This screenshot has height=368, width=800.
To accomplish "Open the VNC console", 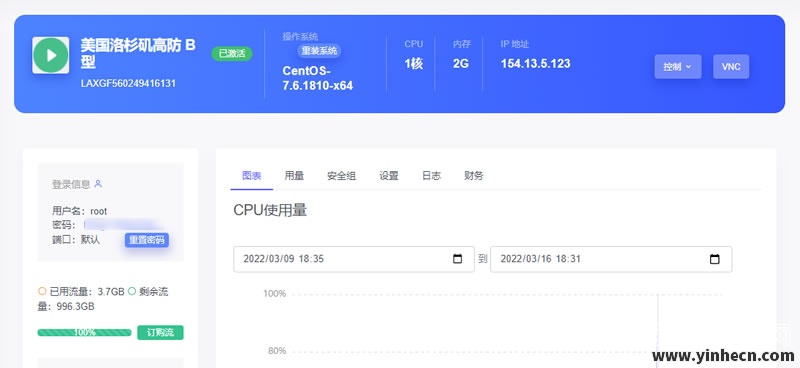I will point(731,67).
